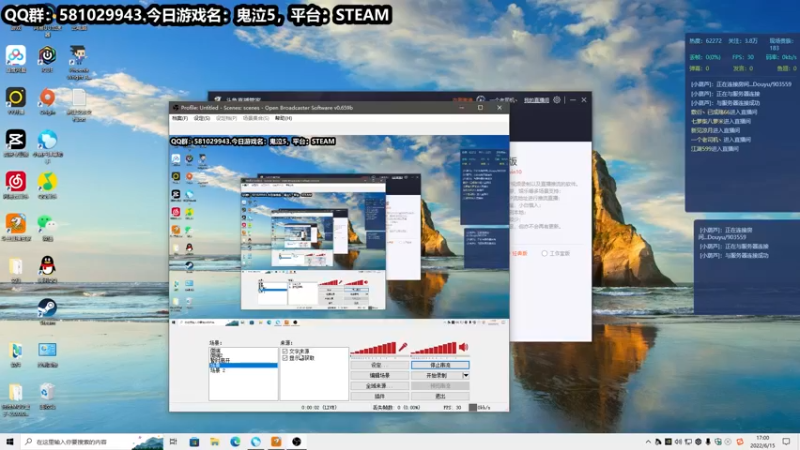Image resolution: width=800 pixels, height=450 pixels.
Task: Launch WeChat from the desktop
Action: tap(47, 227)
